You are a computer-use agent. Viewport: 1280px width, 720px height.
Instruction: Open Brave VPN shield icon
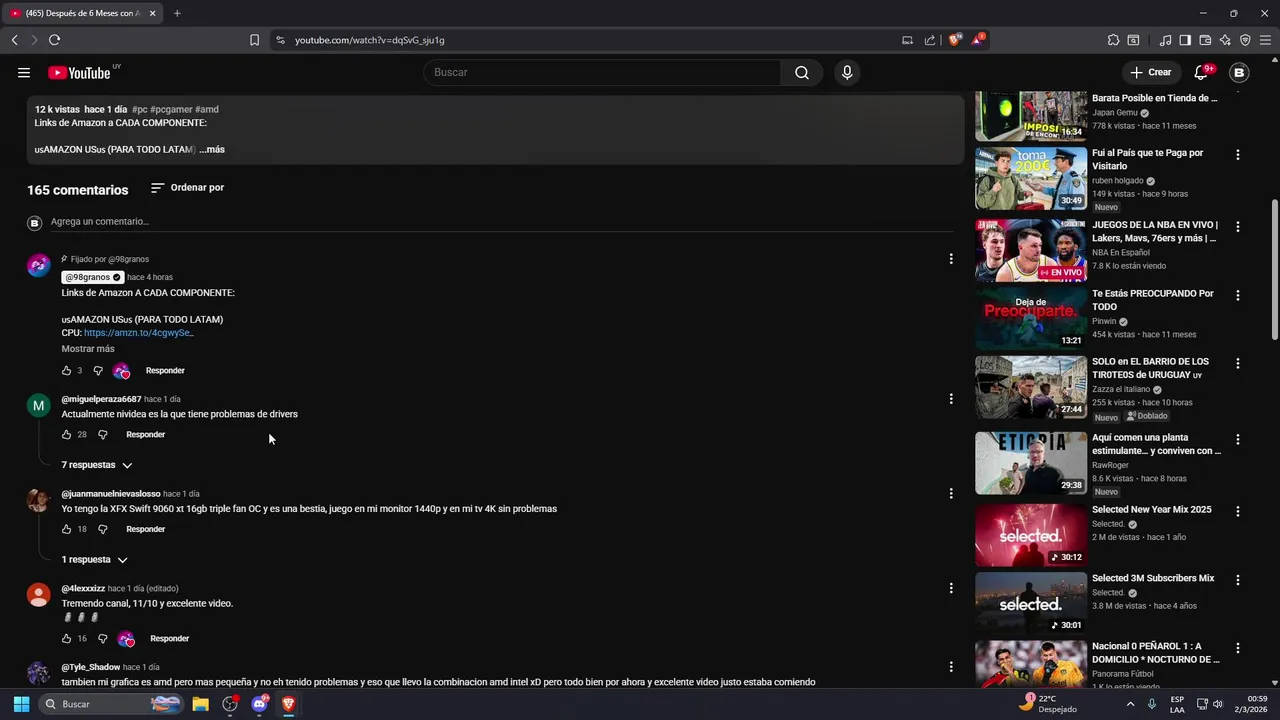1245,40
